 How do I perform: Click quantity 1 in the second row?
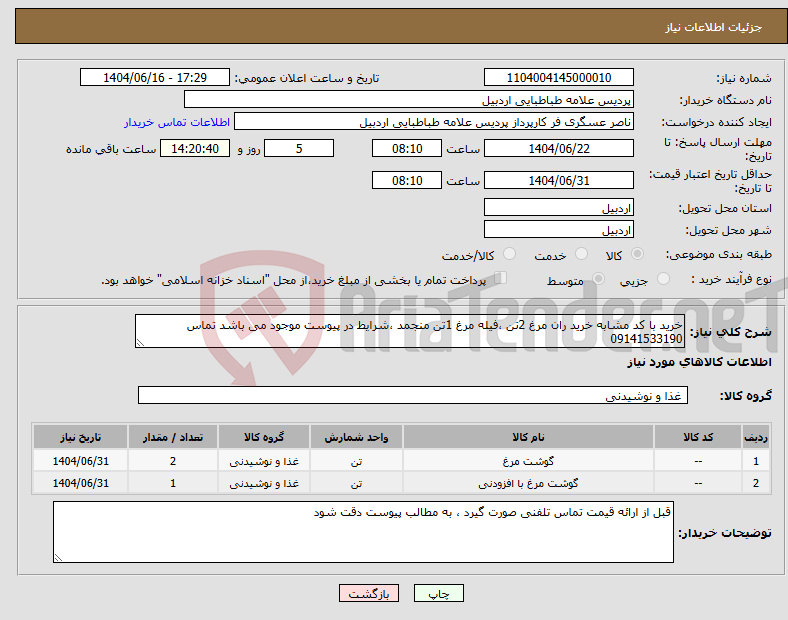[173, 483]
